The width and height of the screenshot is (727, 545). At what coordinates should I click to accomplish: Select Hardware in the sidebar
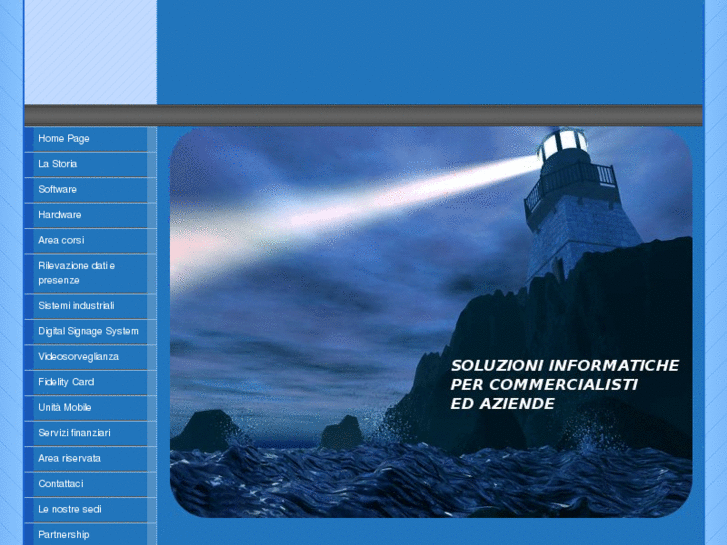(x=90, y=215)
